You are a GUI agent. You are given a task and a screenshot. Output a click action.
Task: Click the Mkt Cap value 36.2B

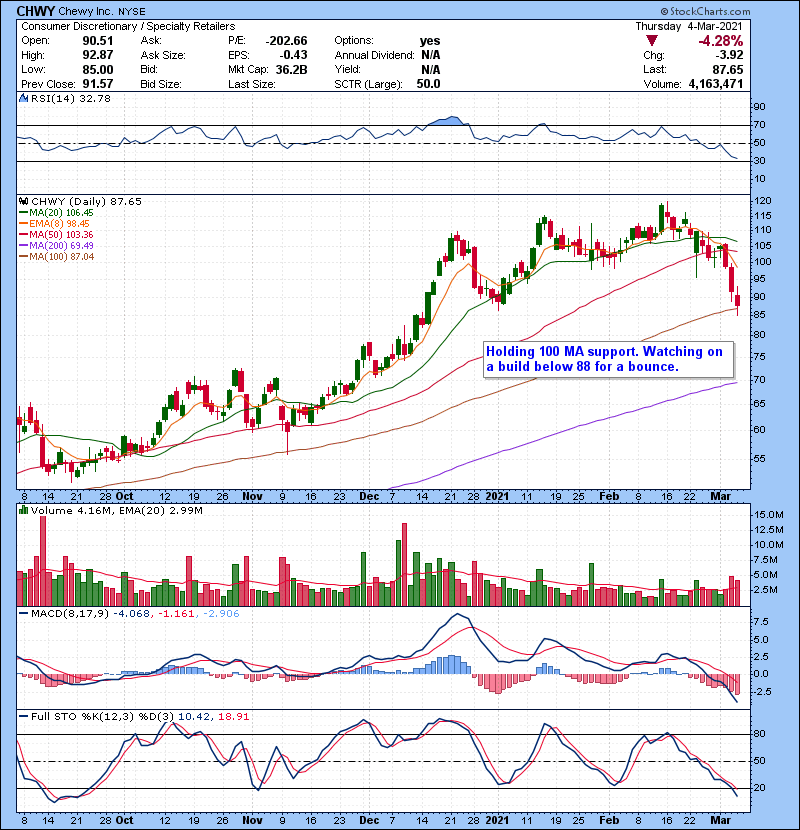coord(291,69)
